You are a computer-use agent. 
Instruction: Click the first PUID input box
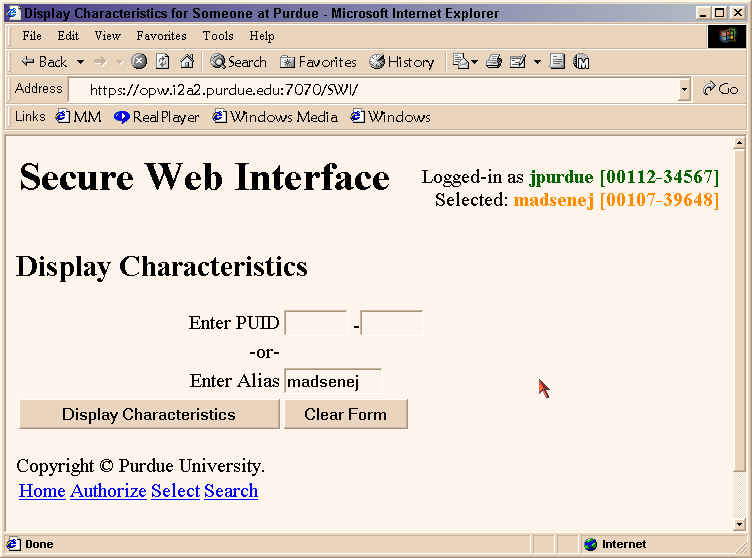[x=315, y=323]
